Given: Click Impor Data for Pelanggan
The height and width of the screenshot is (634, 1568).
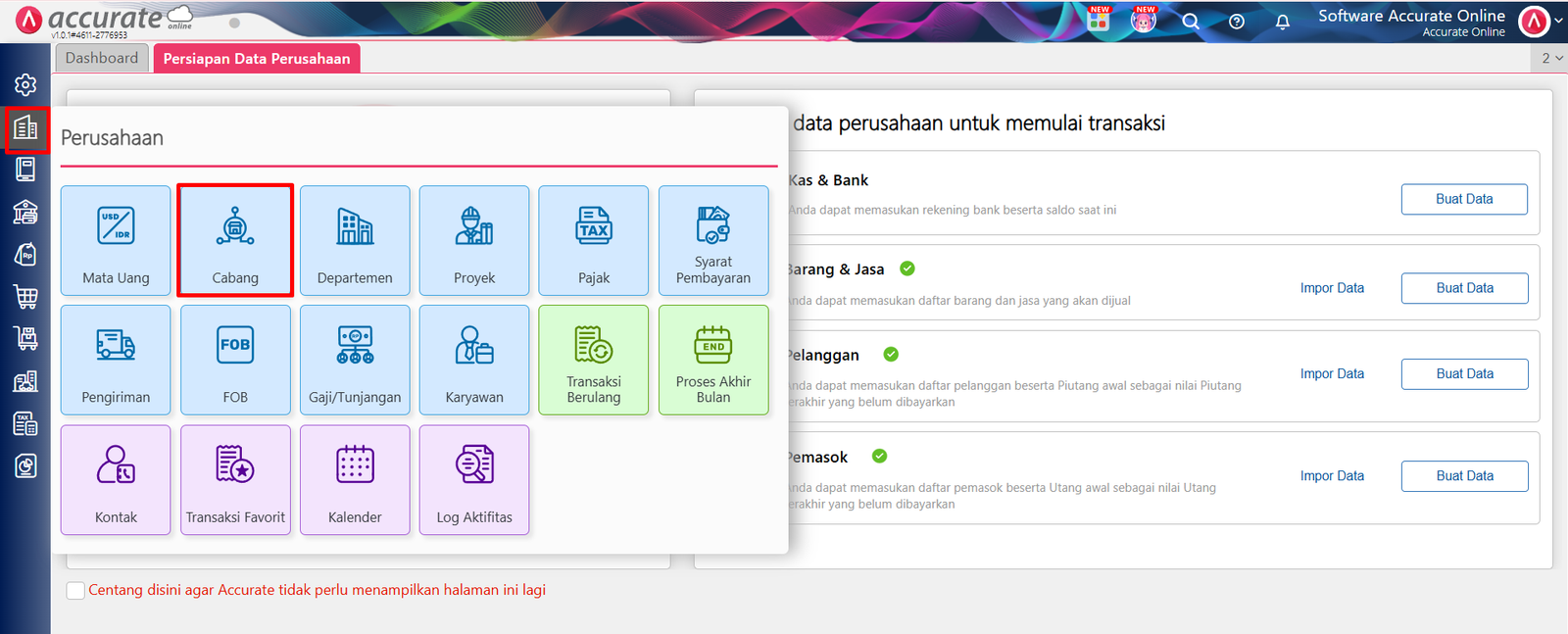Looking at the screenshot, I should coord(1332,373).
